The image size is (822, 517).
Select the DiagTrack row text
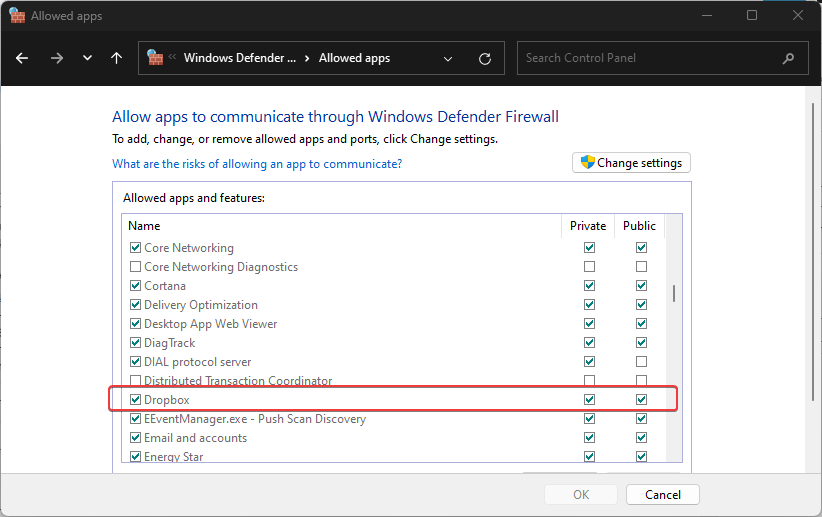[x=169, y=343]
